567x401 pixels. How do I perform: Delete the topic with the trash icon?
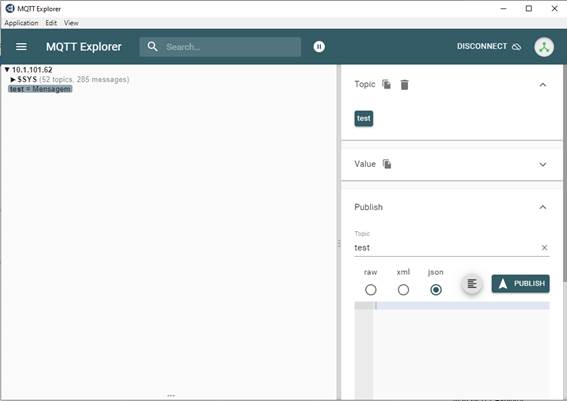pos(404,85)
